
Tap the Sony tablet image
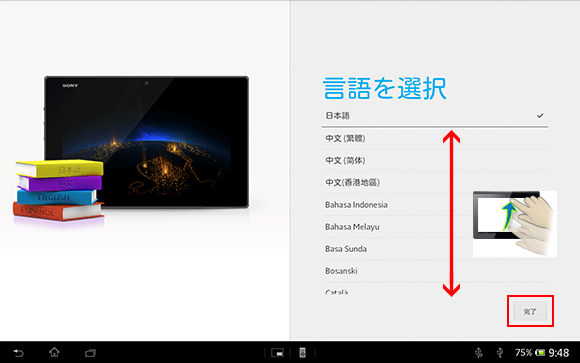coord(146,142)
